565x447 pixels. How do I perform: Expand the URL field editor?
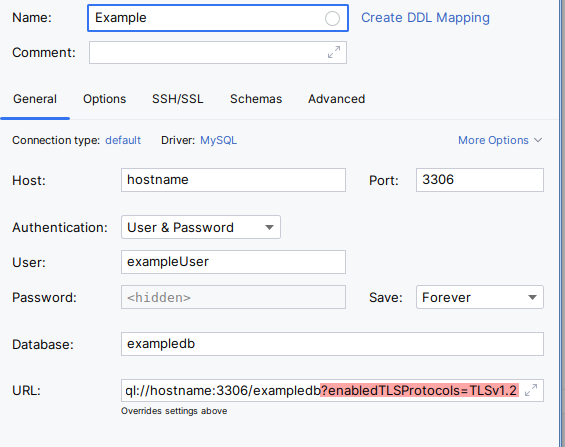(531, 390)
